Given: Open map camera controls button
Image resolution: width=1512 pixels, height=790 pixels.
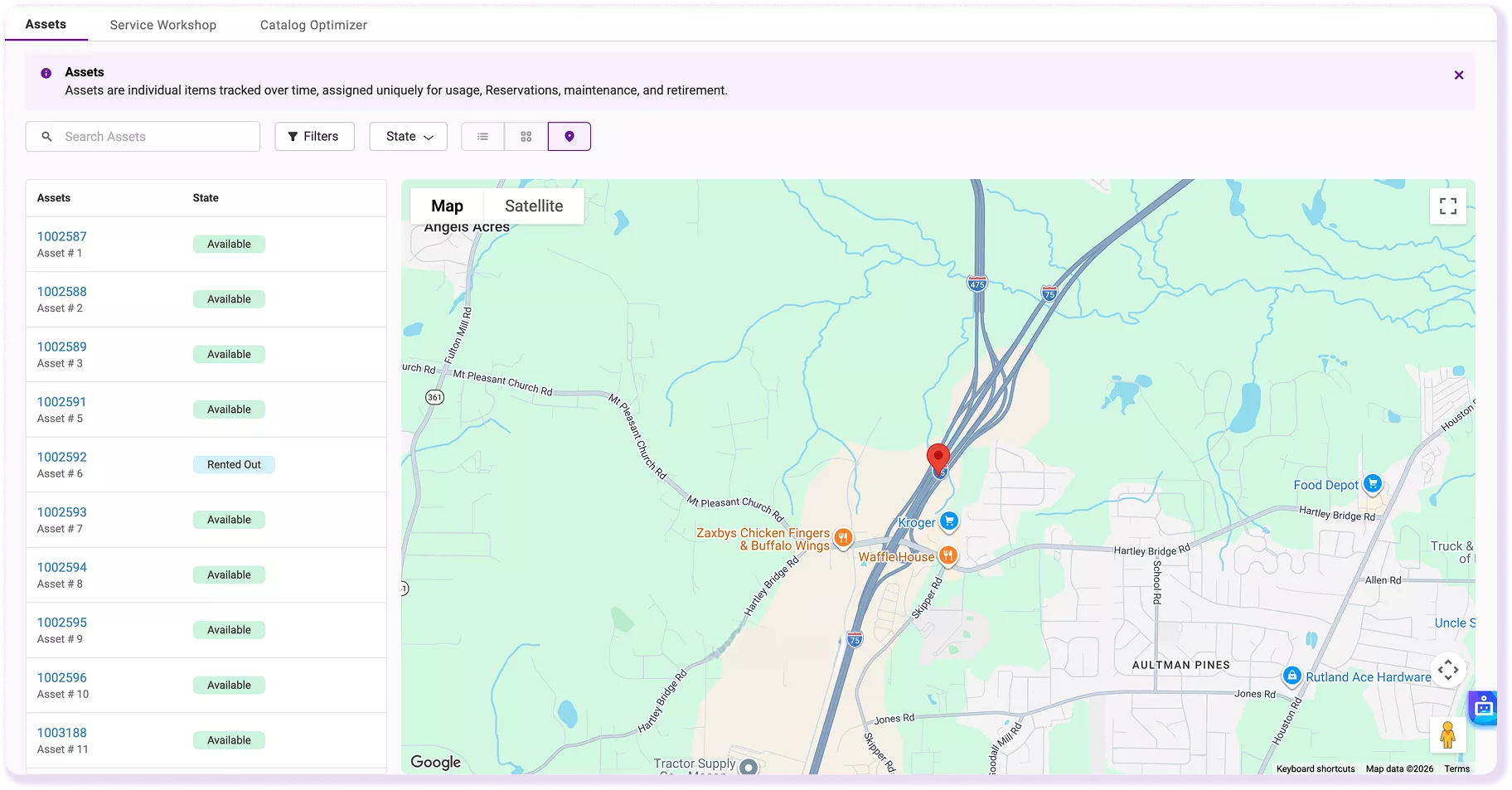Looking at the screenshot, I should [1448, 670].
